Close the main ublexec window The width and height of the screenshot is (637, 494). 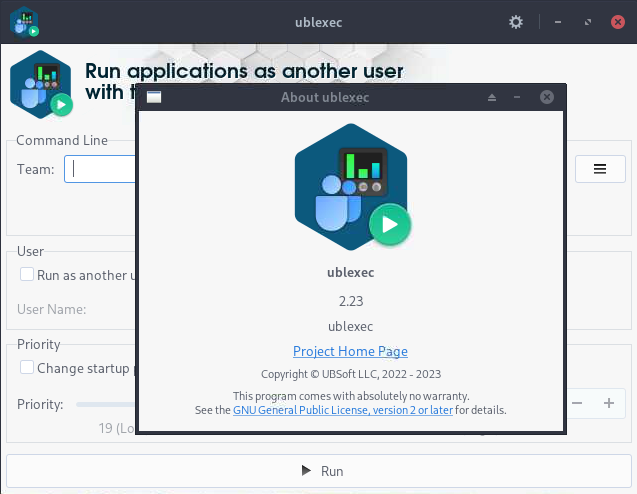pos(615,21)
